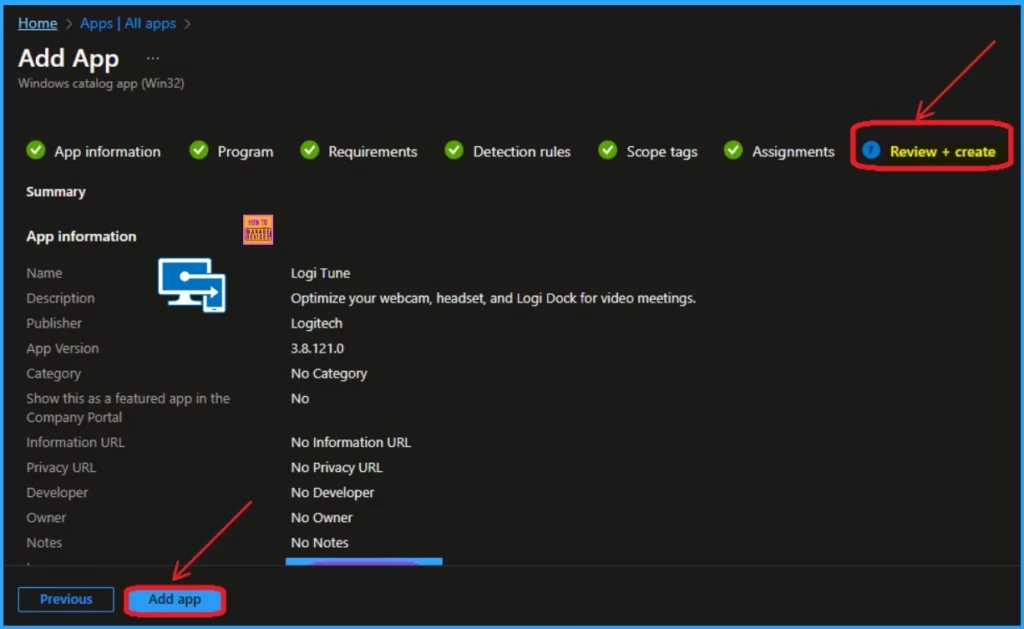Click the Windows catalog app (Win32) subtitle

[x=101, y=84]
